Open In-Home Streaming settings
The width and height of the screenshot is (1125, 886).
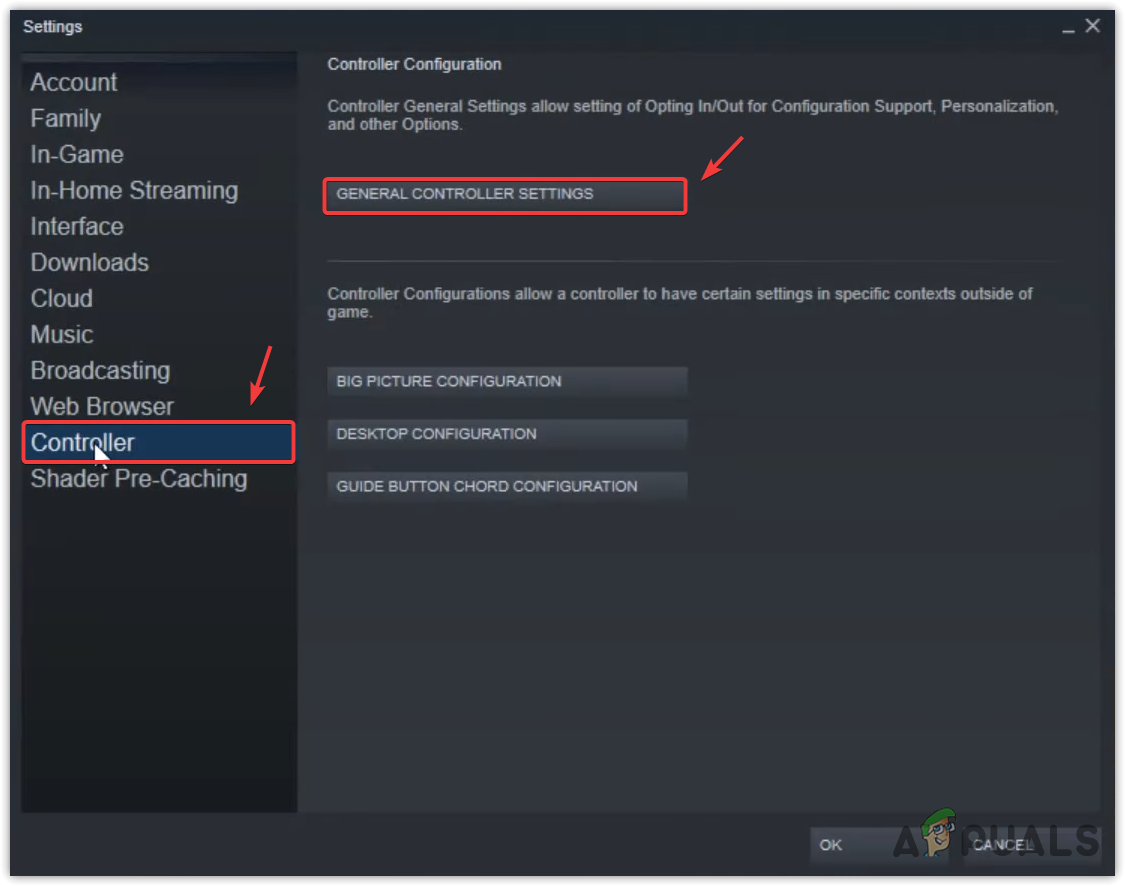pyautogui.click(x=159, y=191)
